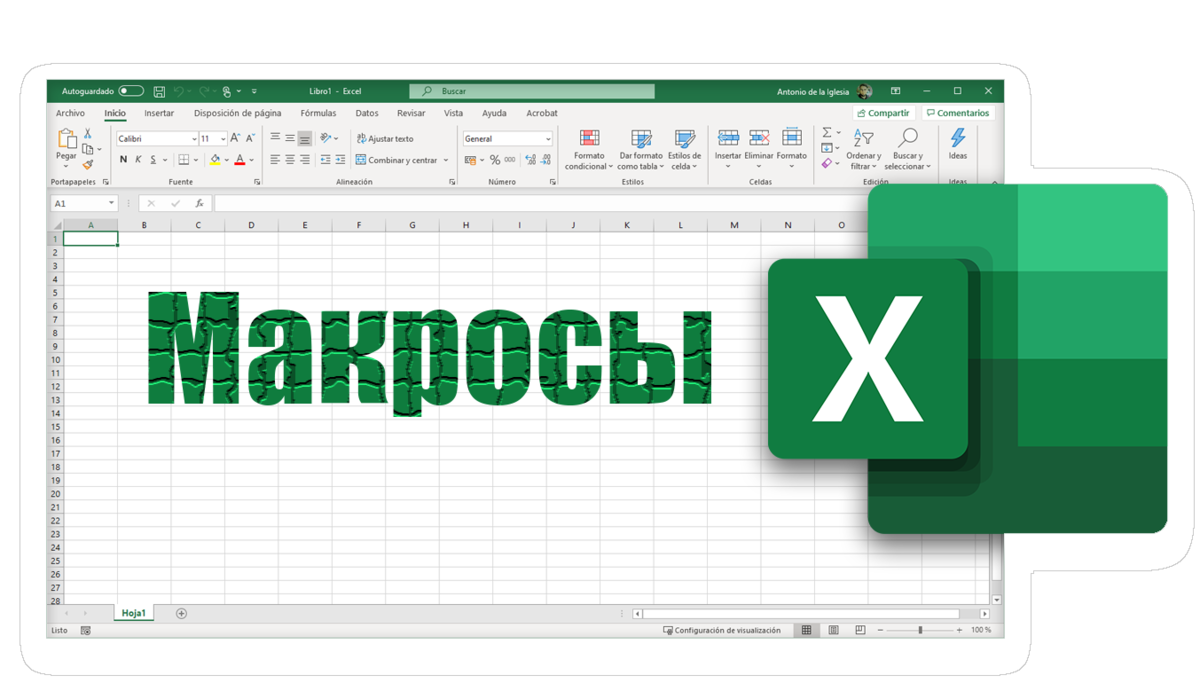Toggle the Autoguardado switch
This screenshot has width=1200, height=699.
131,91
